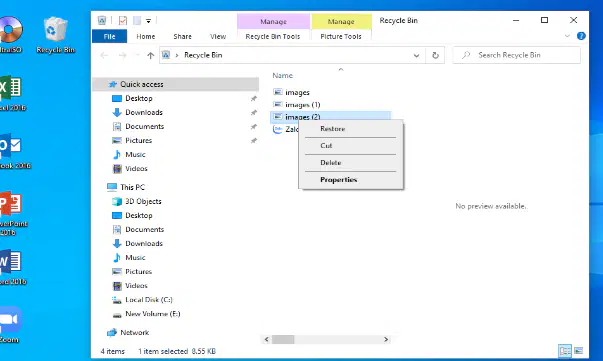Screen dimensions: 603x361
Task: Click the horizontal scrollbar right arrow
Action: (386, 339)
